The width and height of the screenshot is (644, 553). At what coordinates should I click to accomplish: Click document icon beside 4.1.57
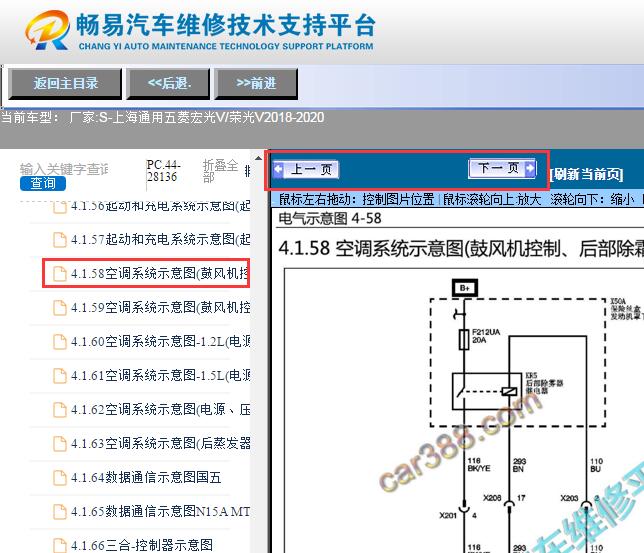(60, 240)
